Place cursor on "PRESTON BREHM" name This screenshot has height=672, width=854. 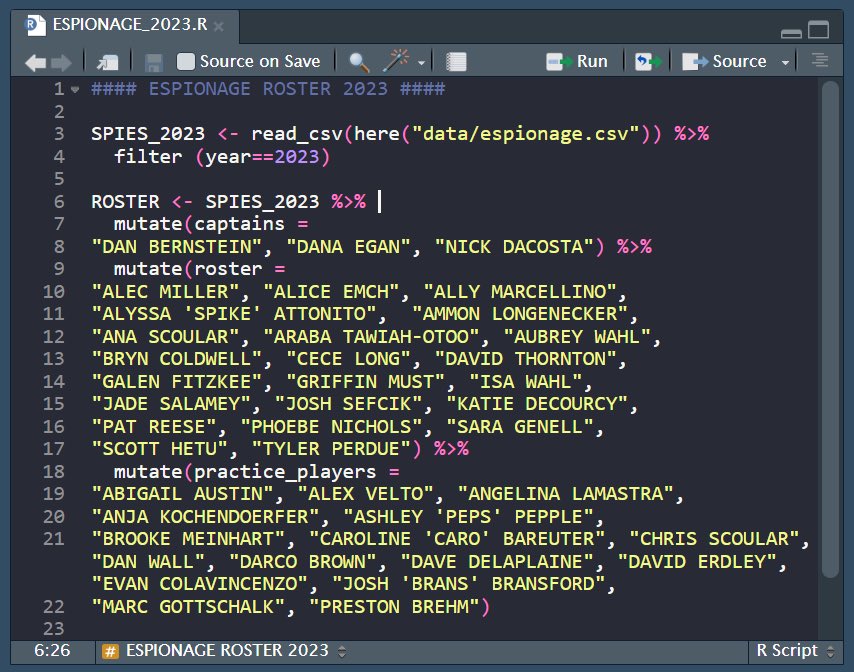394,607
